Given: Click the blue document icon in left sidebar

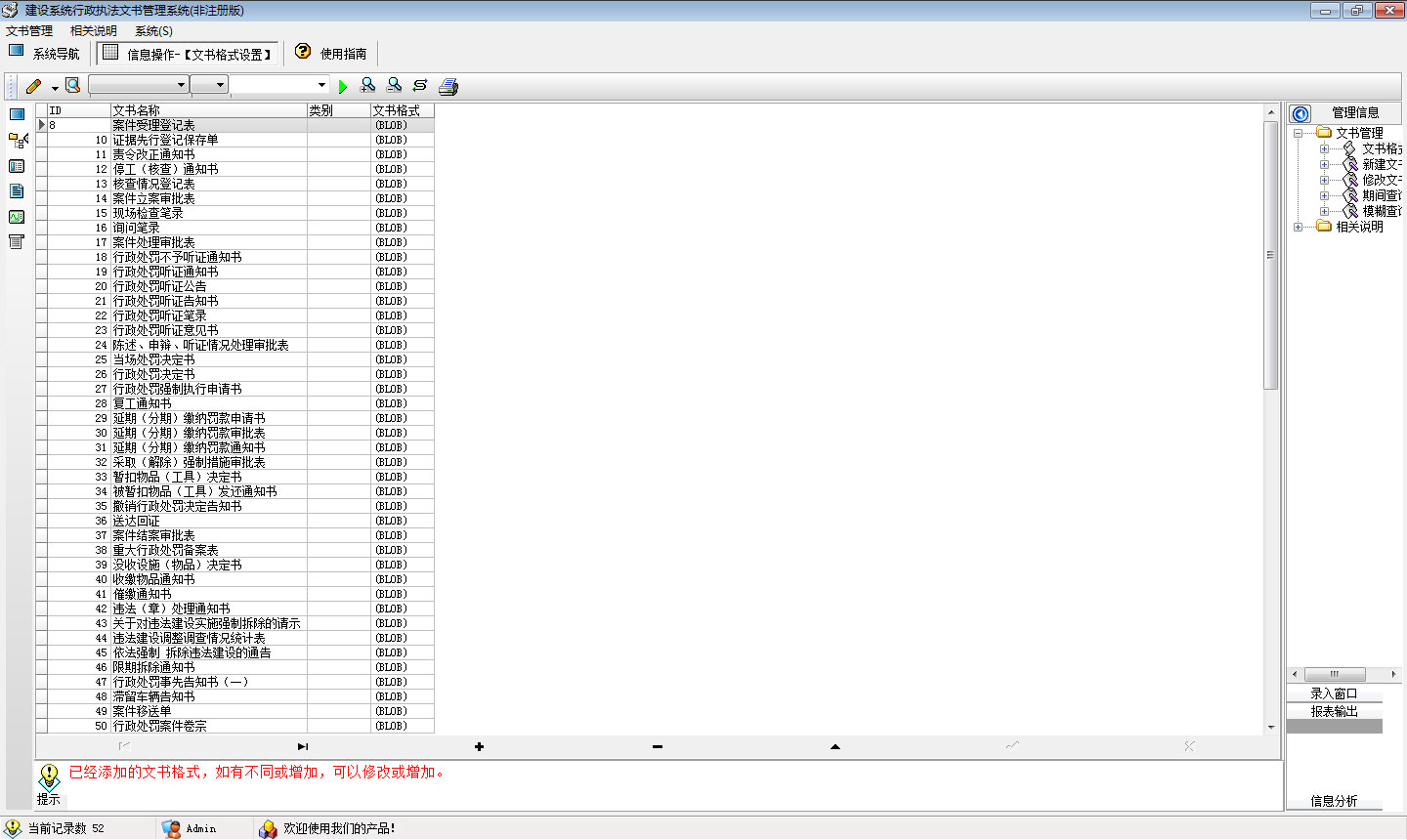Looking at the screenshot, I should (17, 191).
